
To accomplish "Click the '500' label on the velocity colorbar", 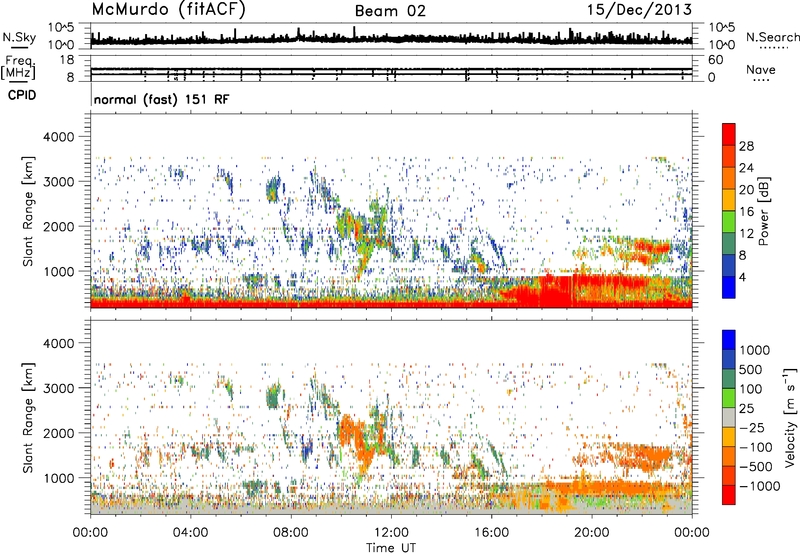I will (x=751, y=370).
